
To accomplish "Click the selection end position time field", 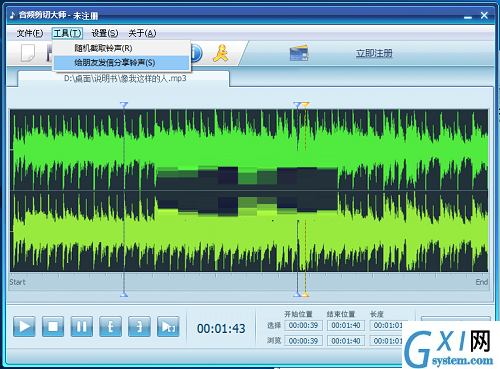I will 346,325.
